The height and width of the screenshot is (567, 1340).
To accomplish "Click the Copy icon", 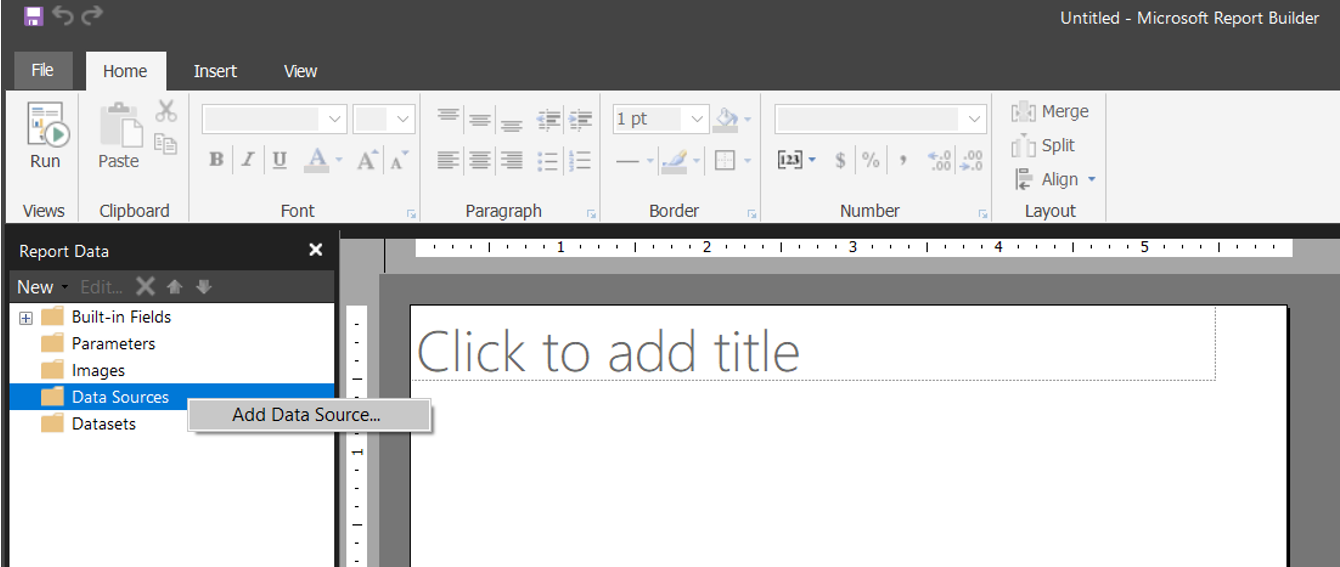I will (x=165, y=144).
